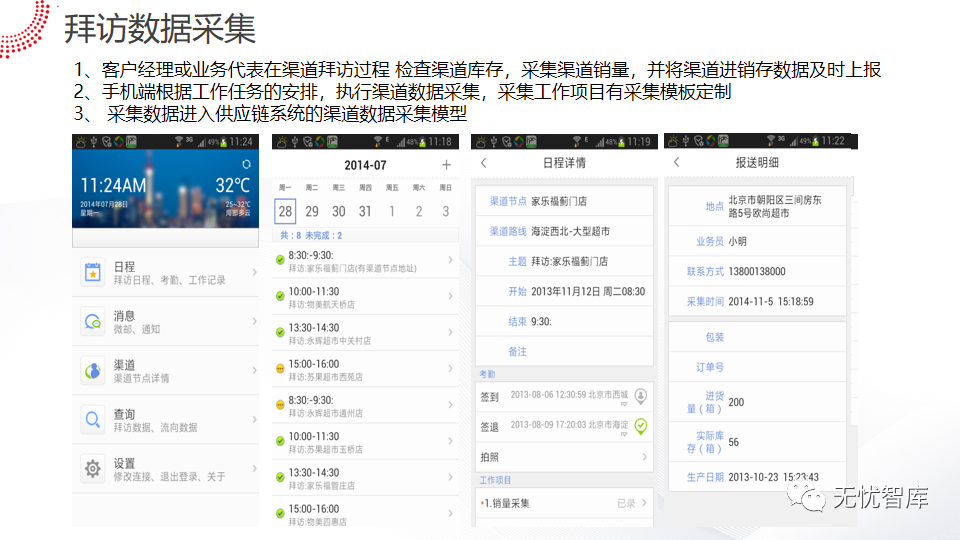The width and height of the screenshot is (960, 540).
Task: Green status dot for 拜访:物美航天桥店
Action: tap(280, 296)
